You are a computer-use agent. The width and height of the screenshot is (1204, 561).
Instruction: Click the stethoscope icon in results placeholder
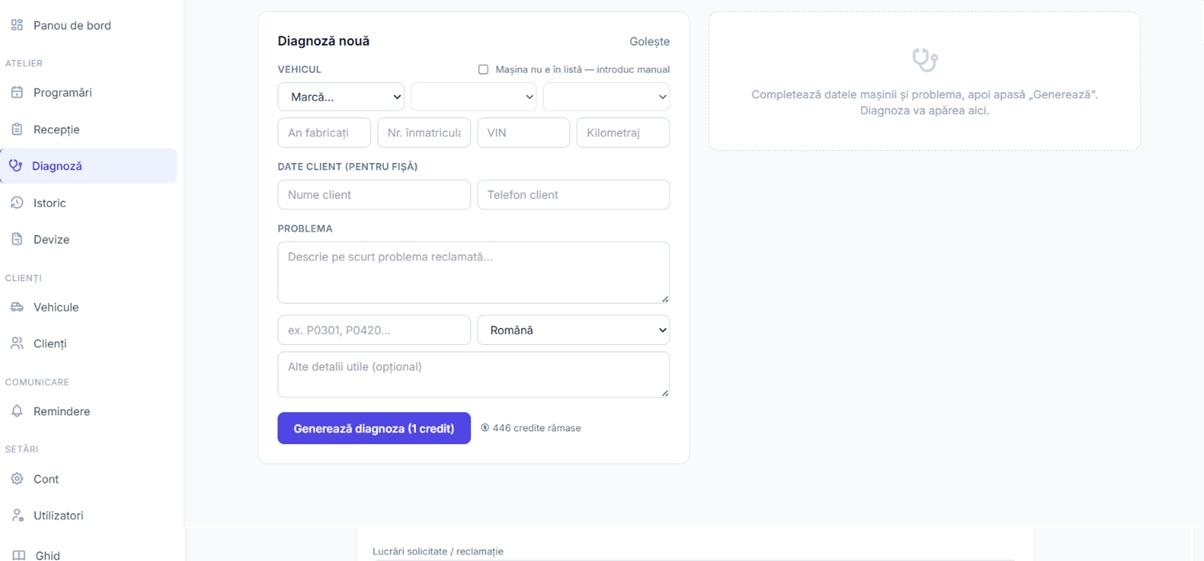(925, 60)
